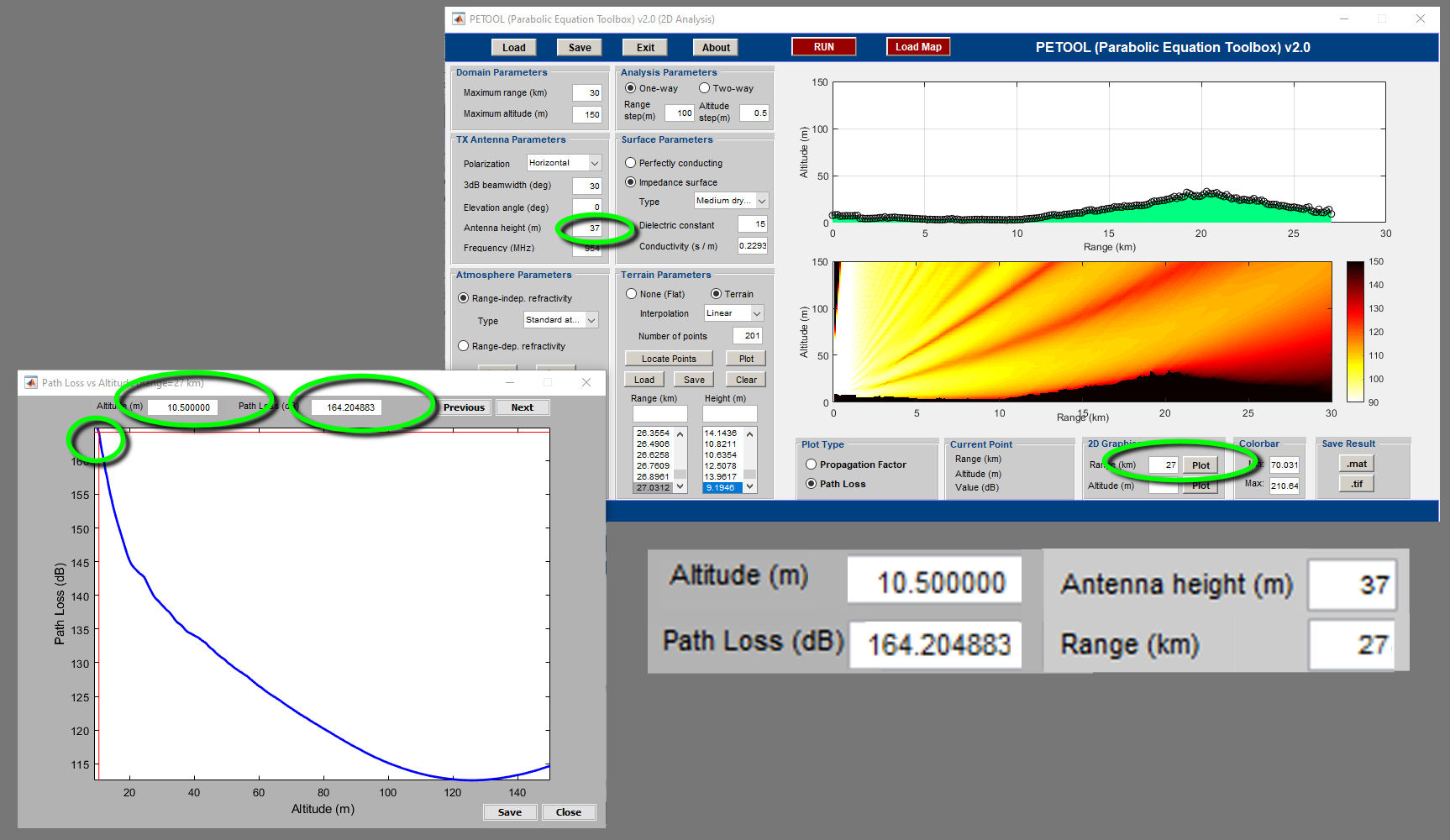Select None (Flat) terrain
The width and height of the screenshot is (1450, 840).
(631, 294)
